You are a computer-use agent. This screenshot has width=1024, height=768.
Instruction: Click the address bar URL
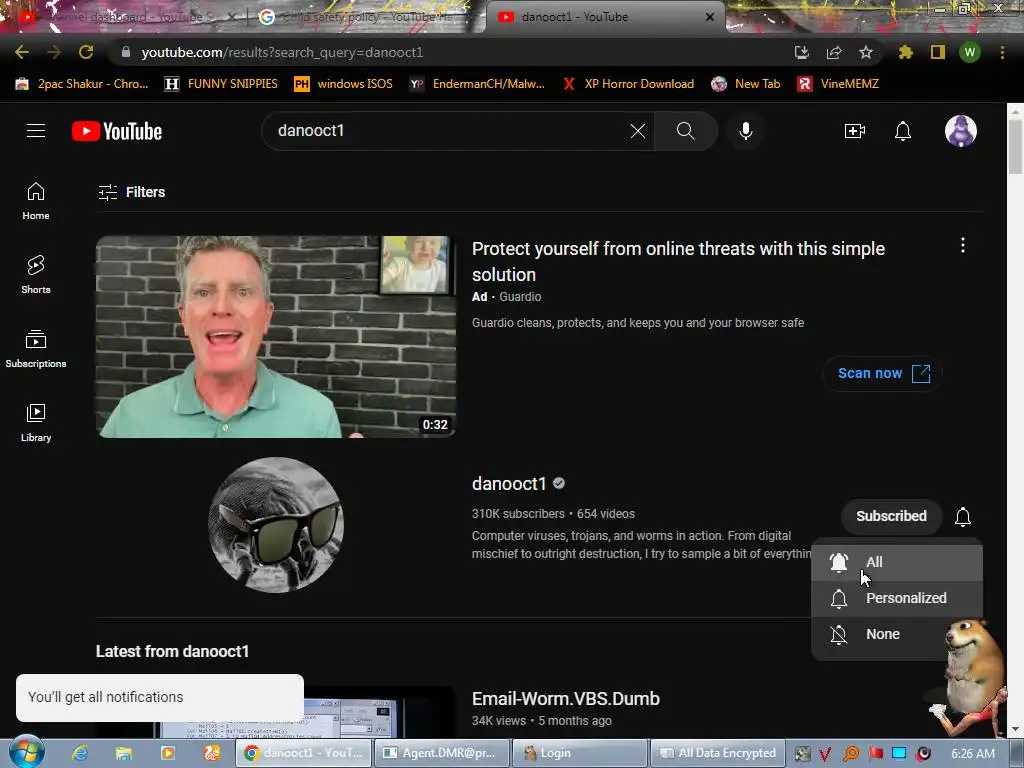(x=282, y=52)
